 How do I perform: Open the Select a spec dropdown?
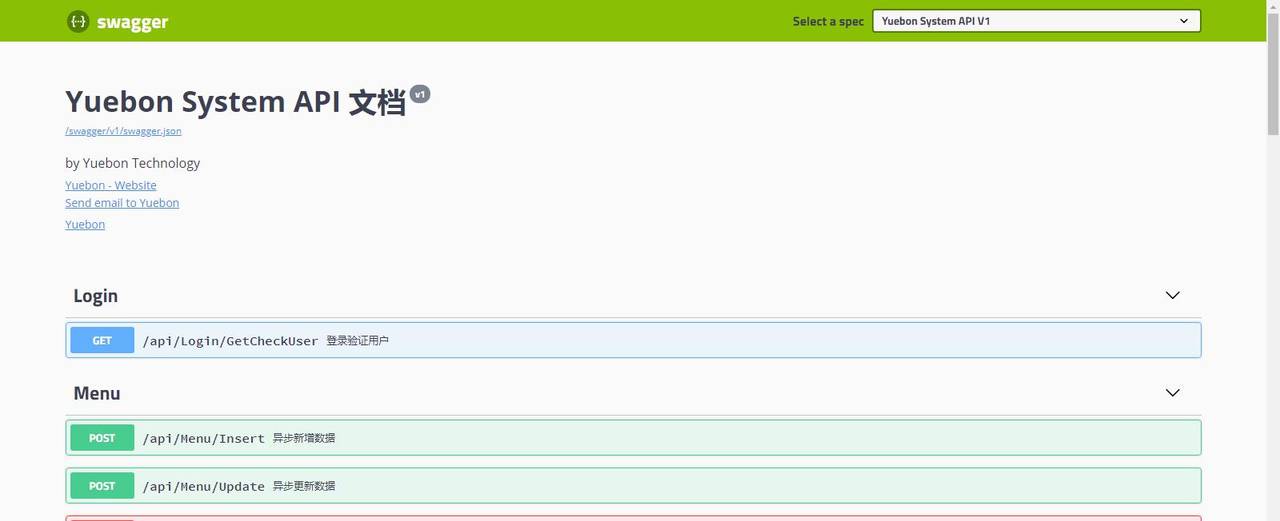1035,21
